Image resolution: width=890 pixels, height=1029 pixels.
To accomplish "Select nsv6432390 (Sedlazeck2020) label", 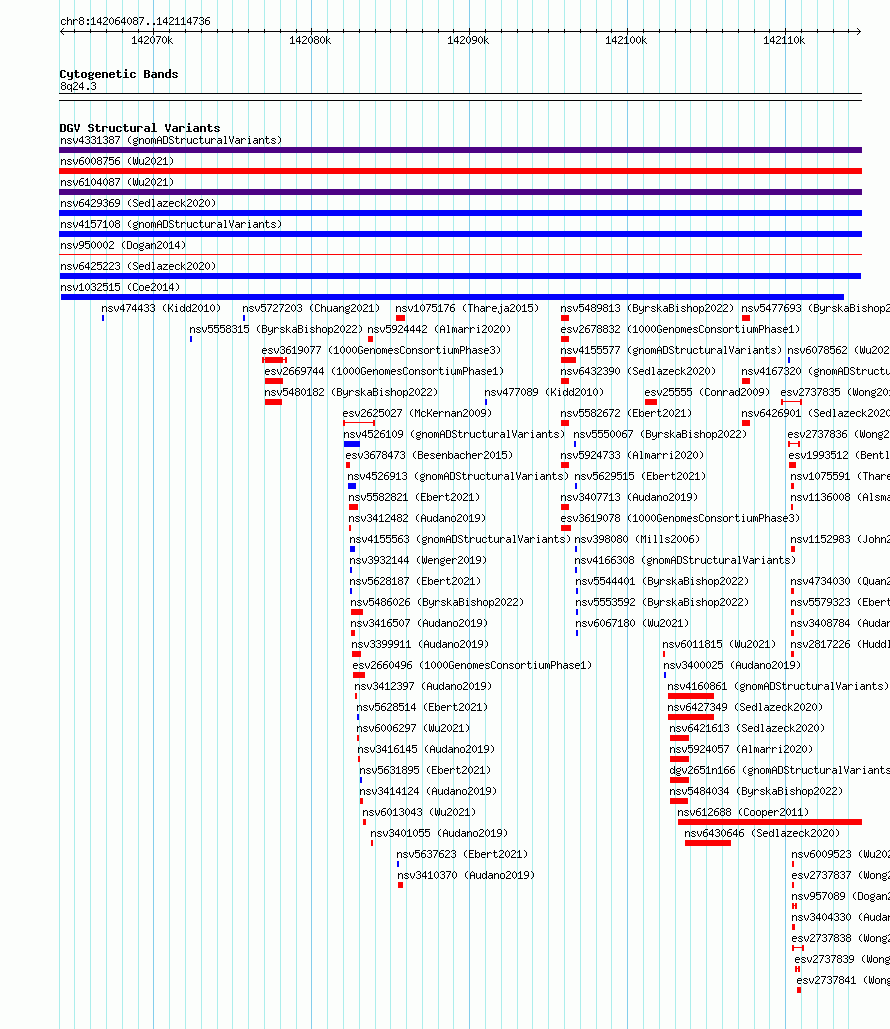I will tap(638, 371).
